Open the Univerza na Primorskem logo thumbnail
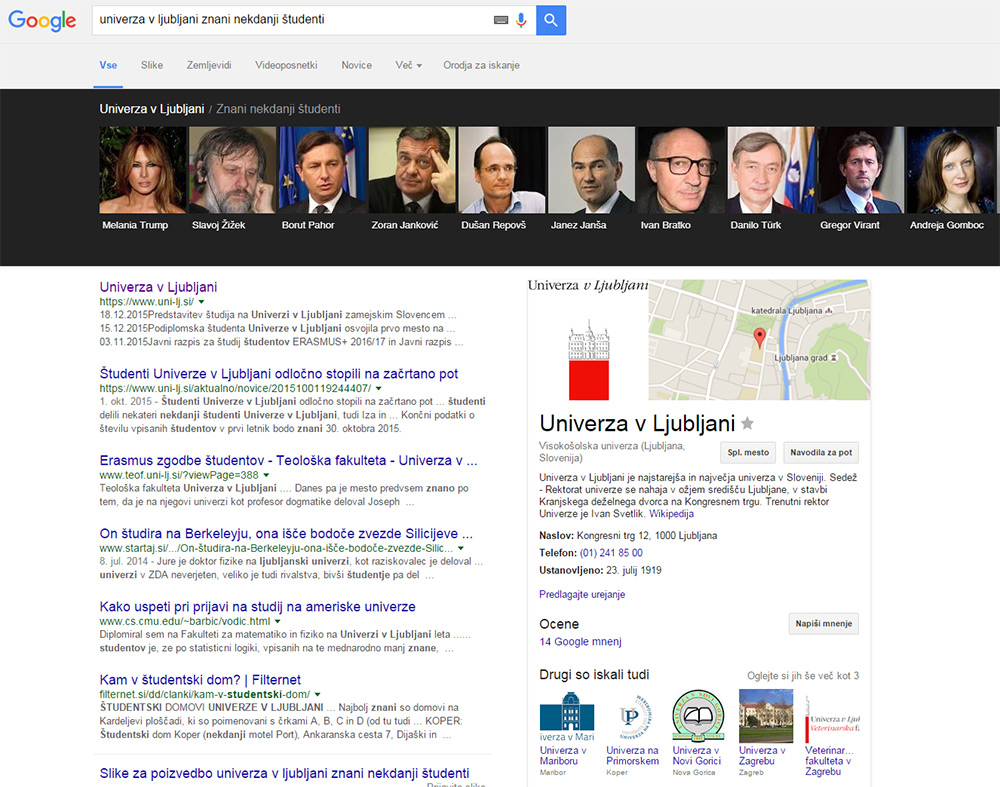The image size is (1000, 787). click(633, 716)
